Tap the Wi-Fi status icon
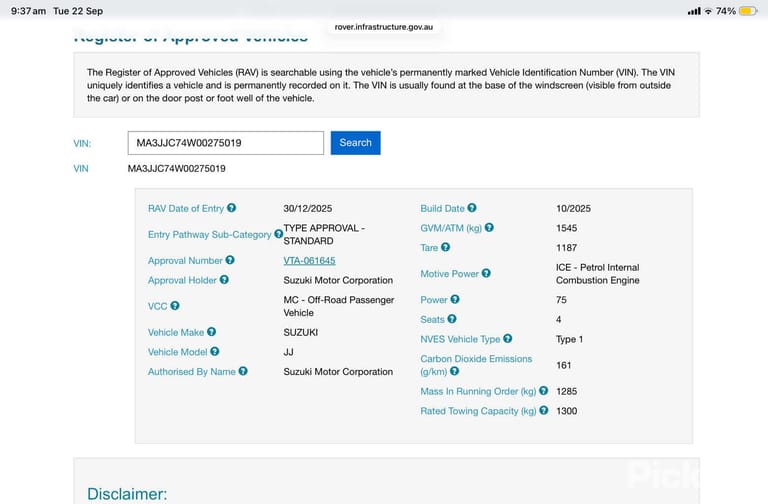768x504 pixels. click(708, 11)
